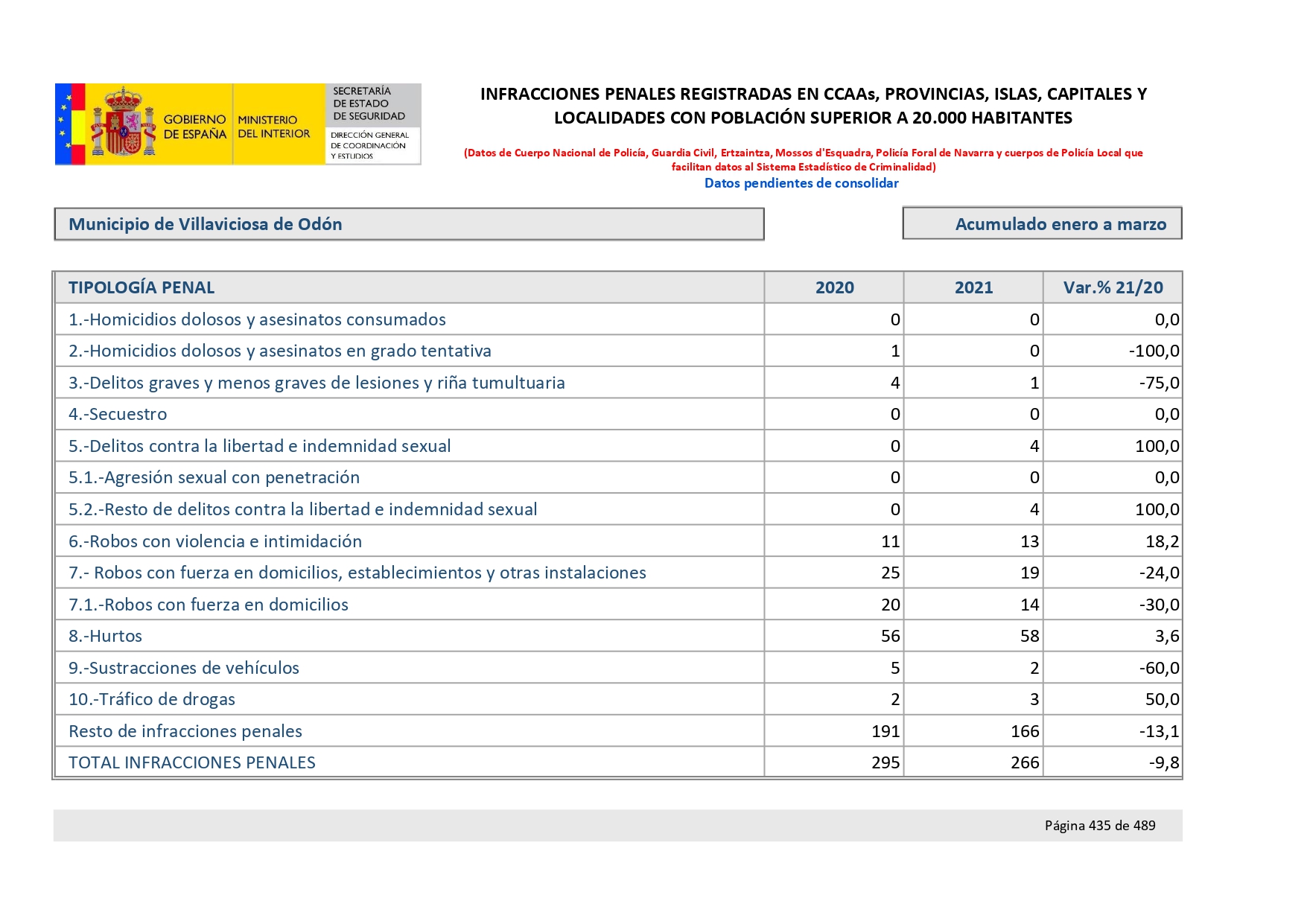Select row '1.-Homicidios dolosos y asesinatos consumados'
This screenshot has height=924, width=1307.
coord(618,319)
